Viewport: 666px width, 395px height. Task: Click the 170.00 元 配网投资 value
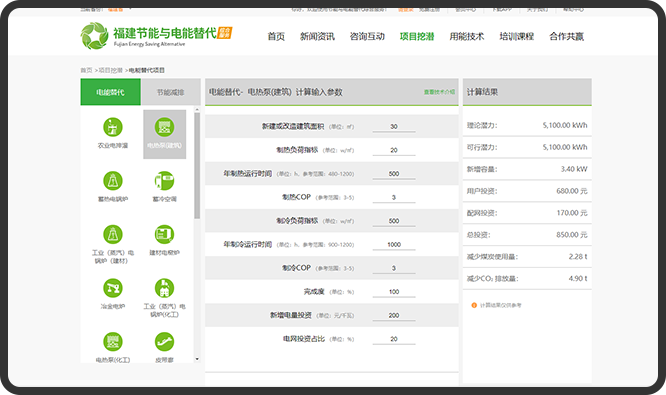tap(572, 213)
